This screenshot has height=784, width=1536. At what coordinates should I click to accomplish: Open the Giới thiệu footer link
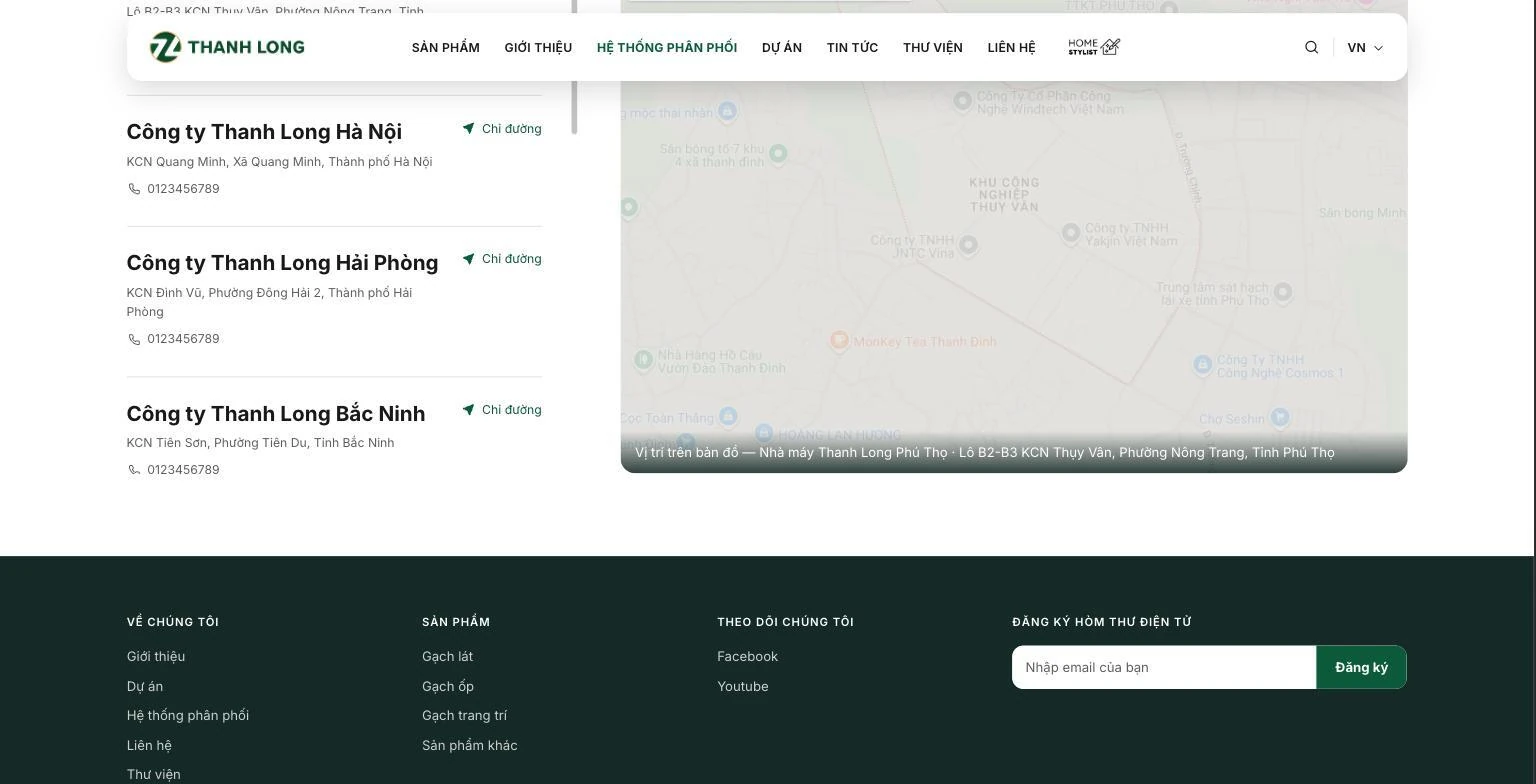(156, 657)
